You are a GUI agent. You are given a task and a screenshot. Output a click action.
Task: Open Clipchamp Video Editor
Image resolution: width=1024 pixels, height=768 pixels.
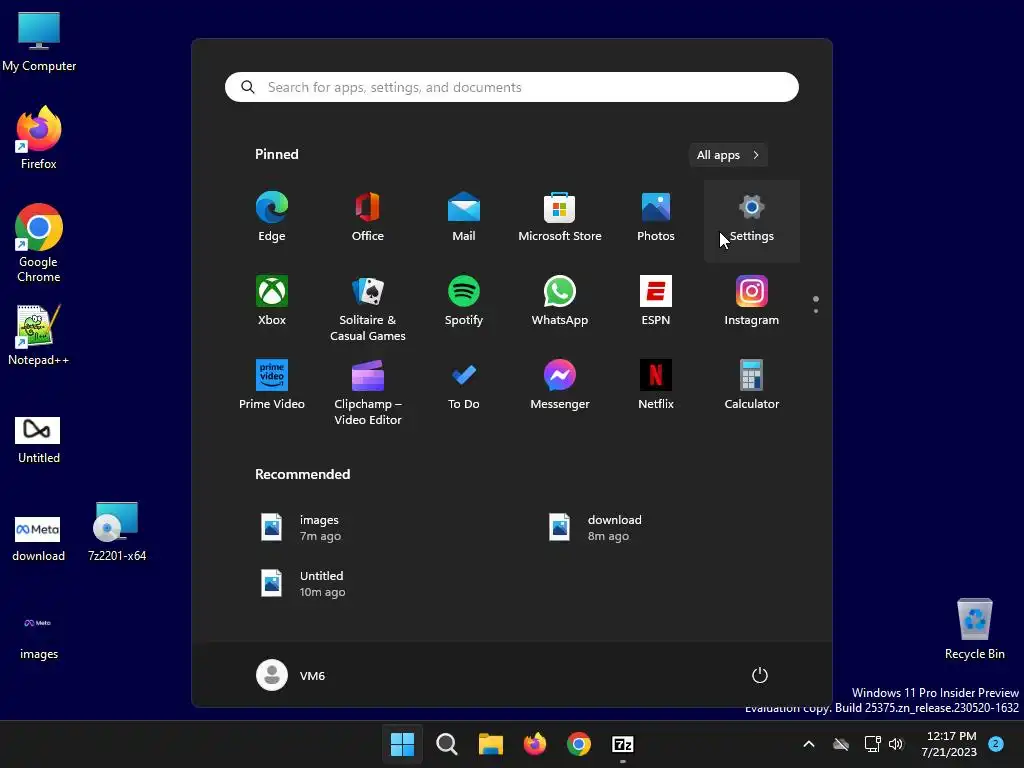[x=368, y=392]
